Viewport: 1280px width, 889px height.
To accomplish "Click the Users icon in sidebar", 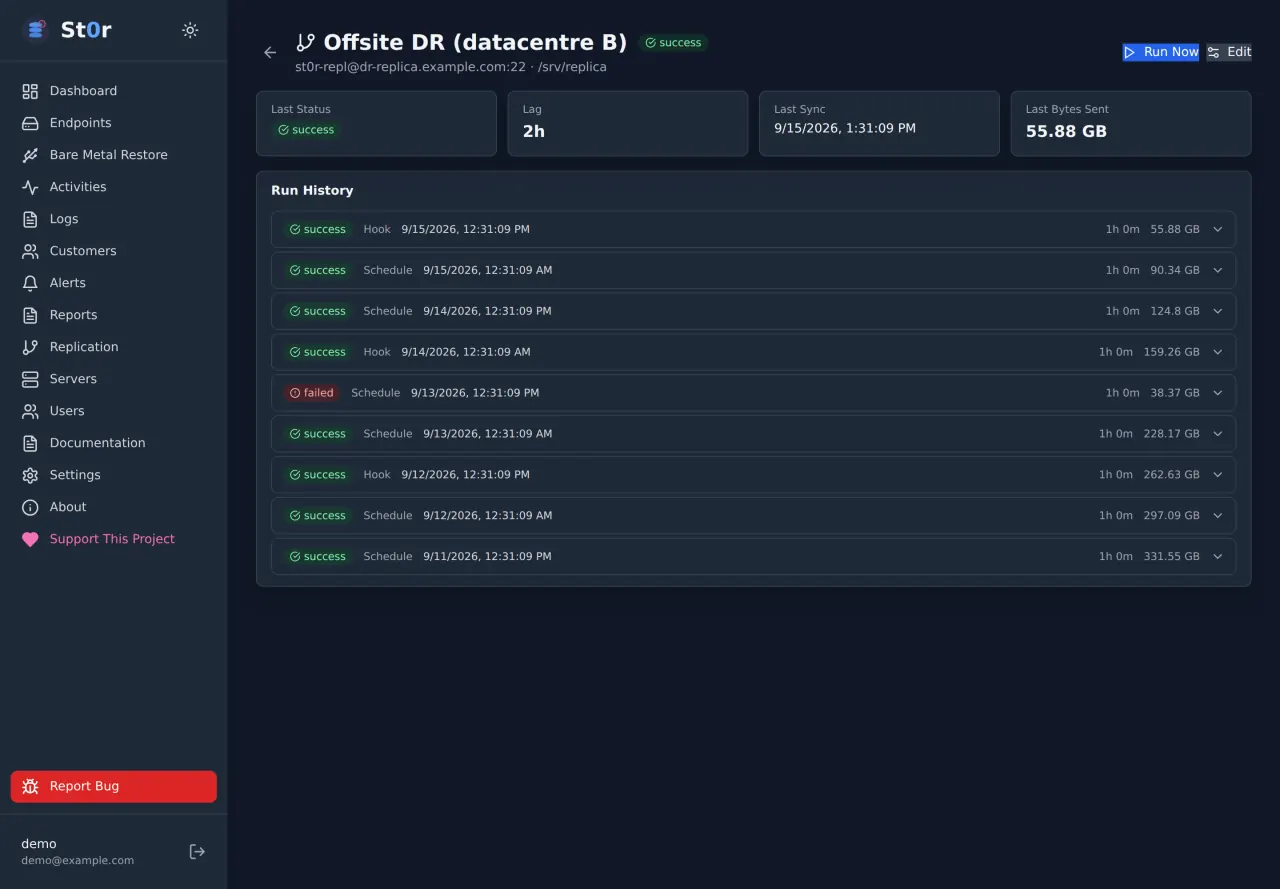I will (30, 411).
